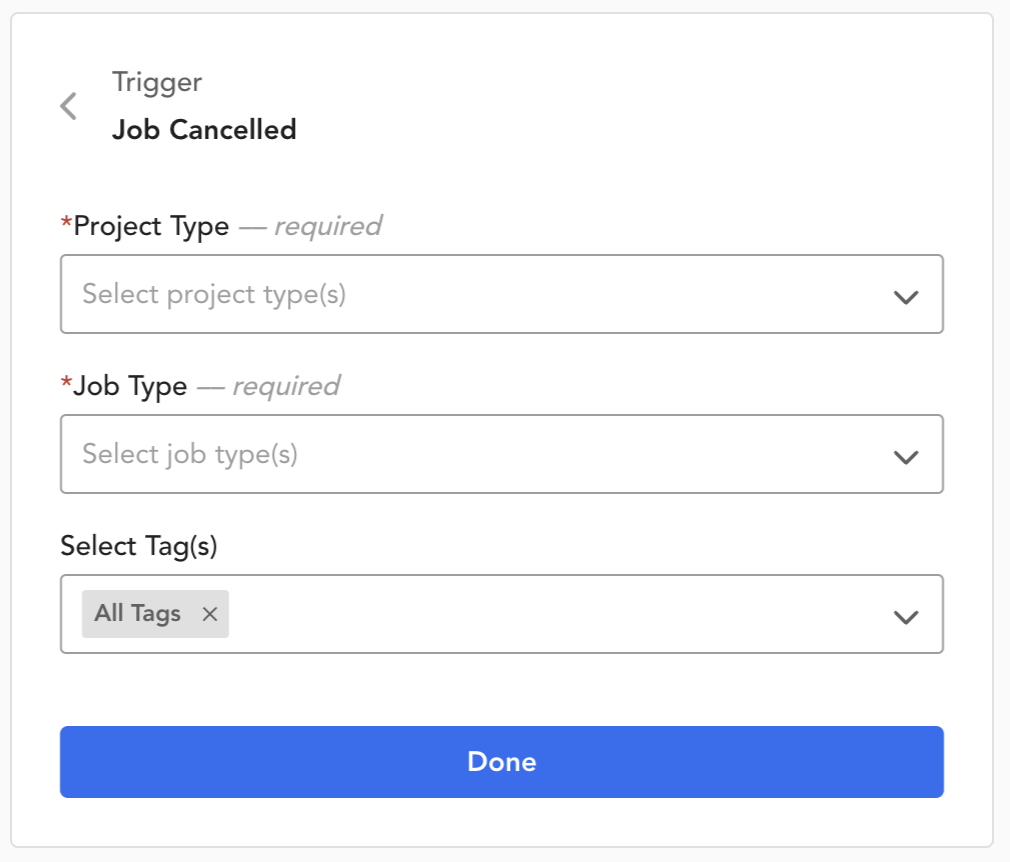Remove the All Tags chip with X
The width and height of the screenshot is (1010, 862).
[209, 614]
